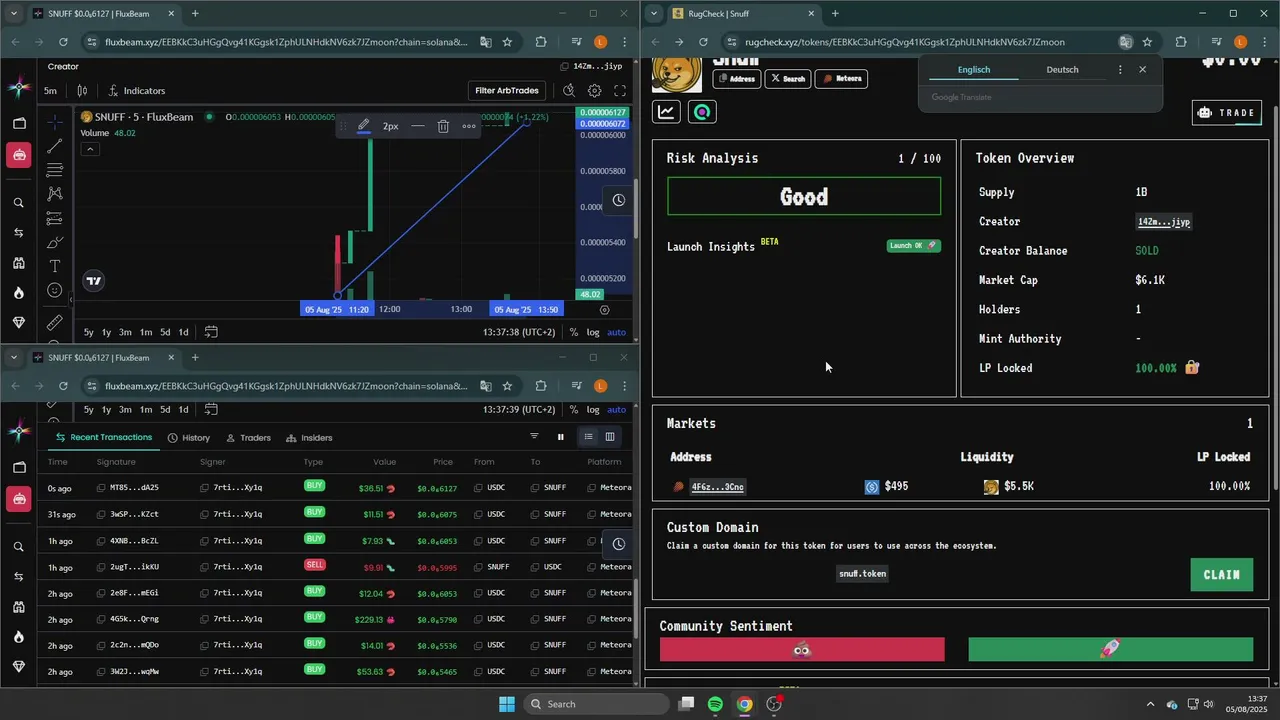Screen dimensions: 1280x720
Task: Click the quick-replay clock icon beside Filter ArbTrades
Action: (568, 90)
